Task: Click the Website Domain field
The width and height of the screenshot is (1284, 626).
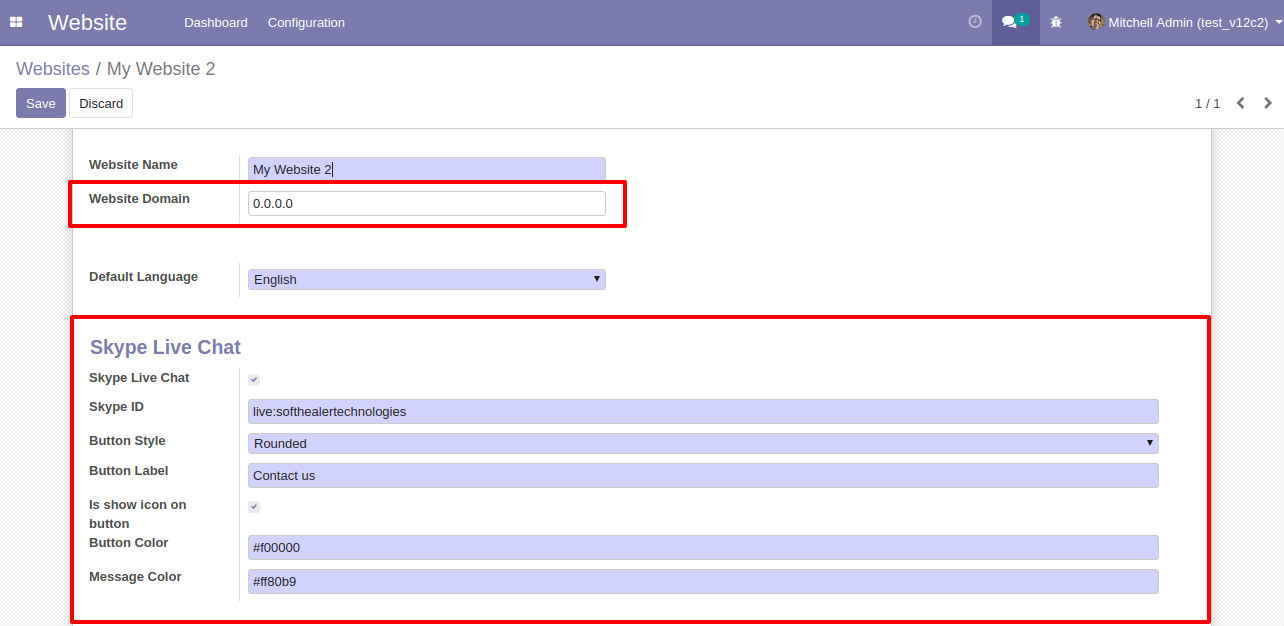Action: click(x=427, y=203)
